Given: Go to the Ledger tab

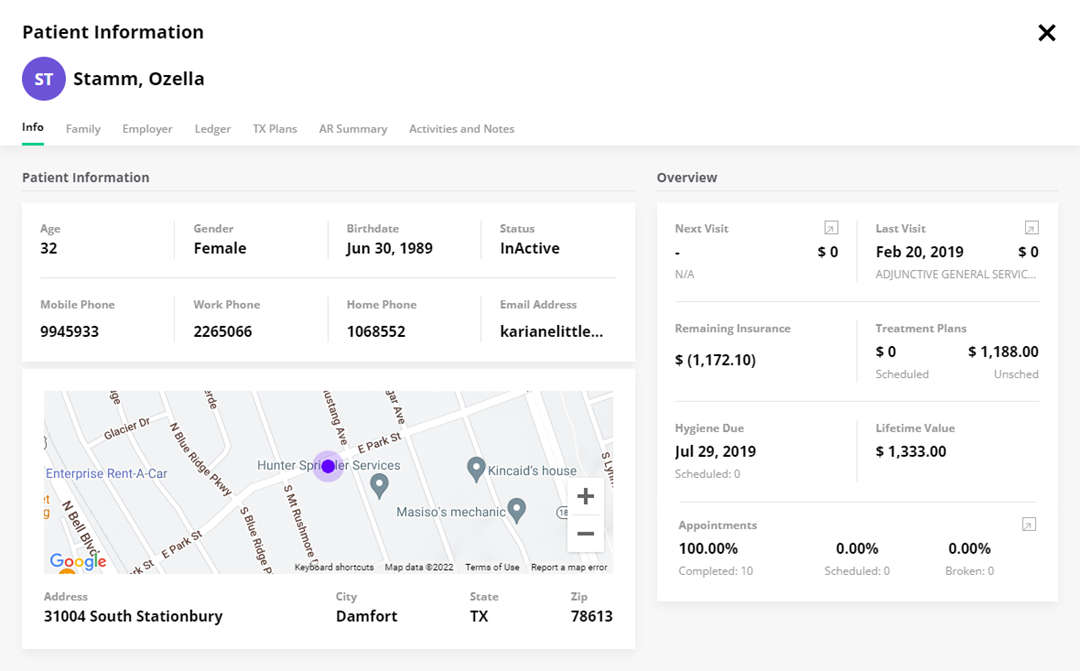Looking at the screenshot, I should 213,129.
